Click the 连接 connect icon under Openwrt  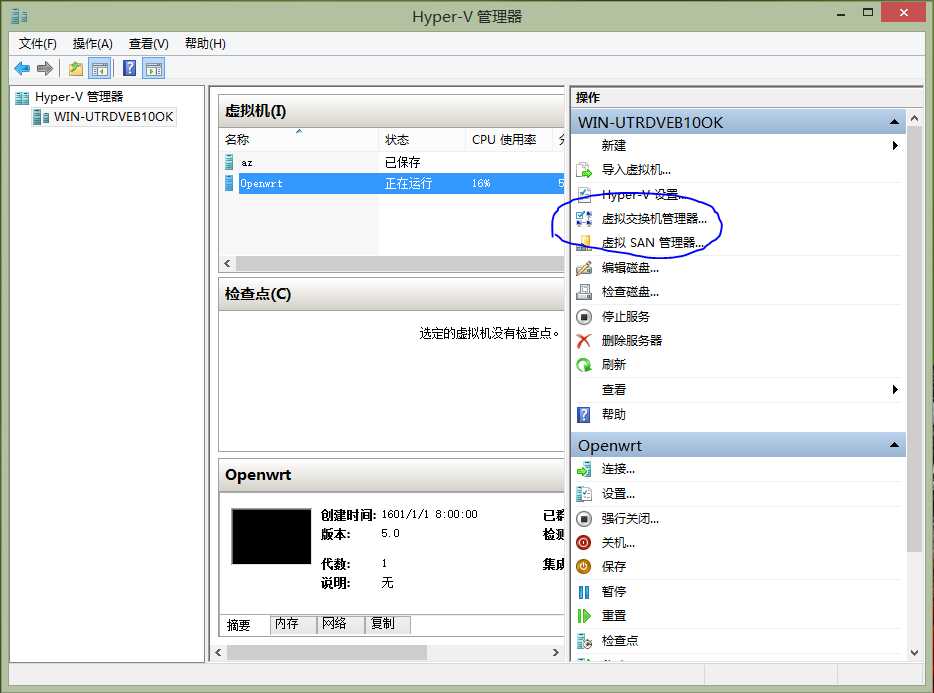(x=584, y=470)
